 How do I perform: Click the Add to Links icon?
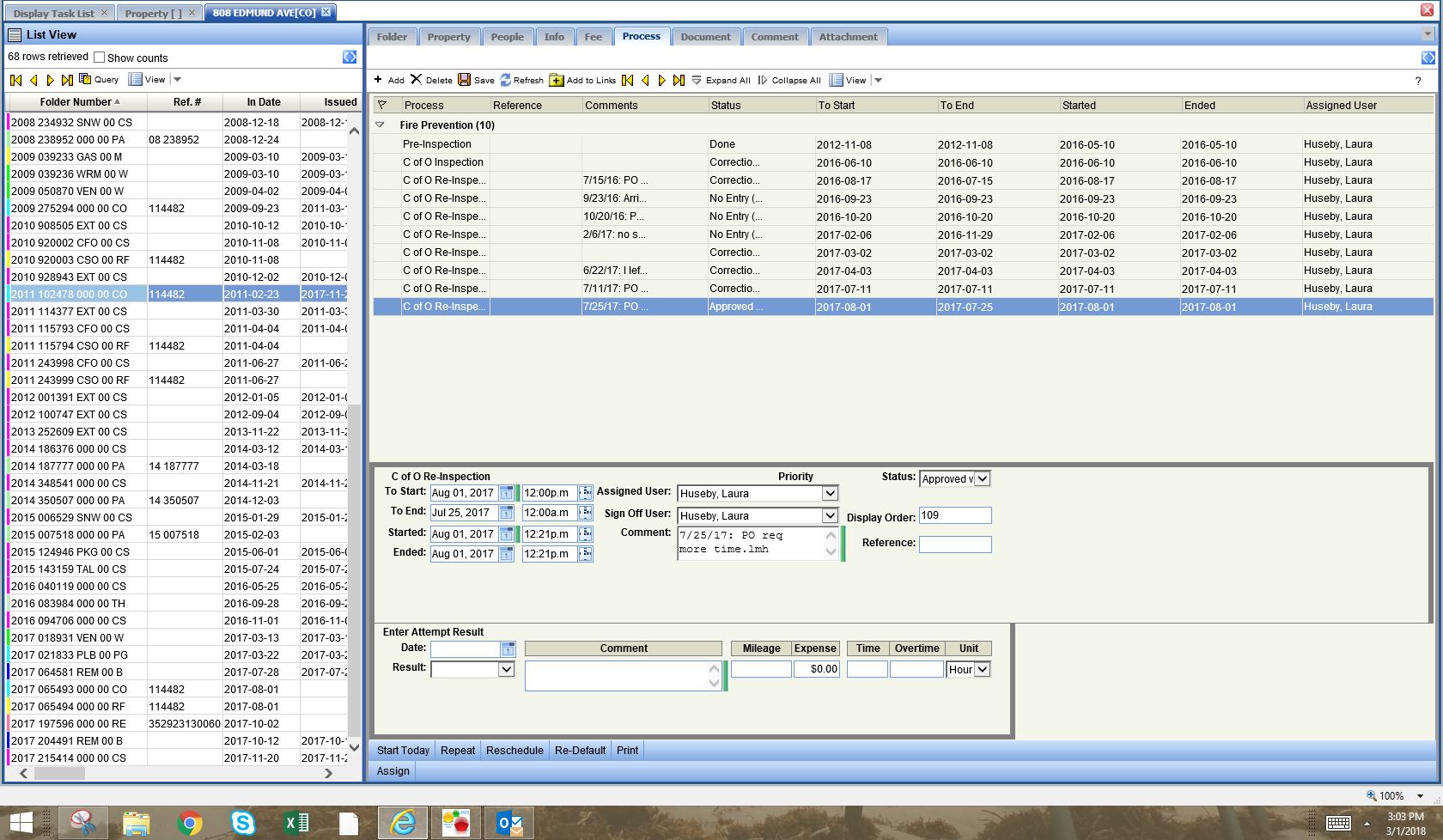tap(557, 80)
